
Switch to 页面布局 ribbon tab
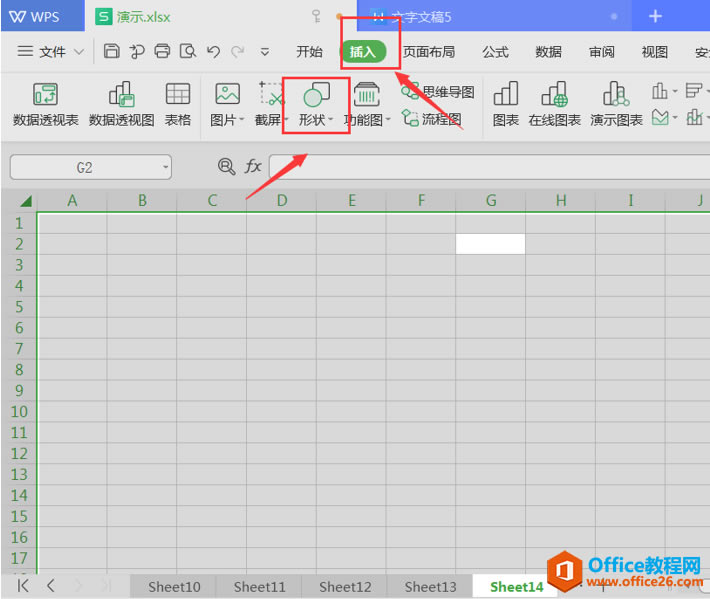point(429,52)
